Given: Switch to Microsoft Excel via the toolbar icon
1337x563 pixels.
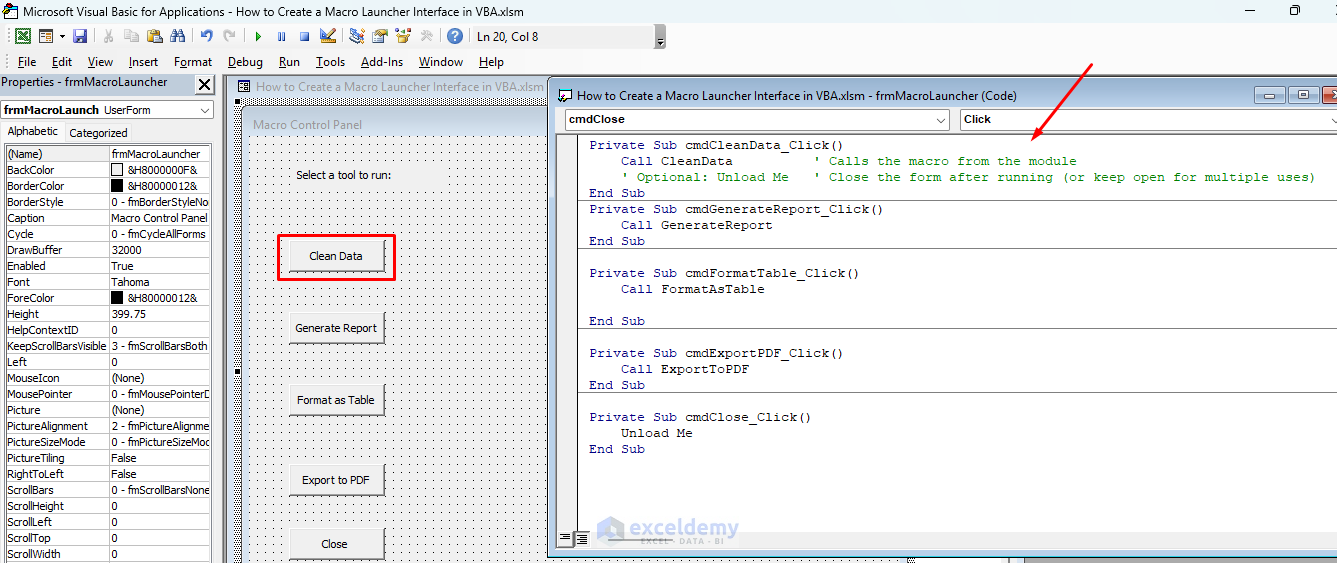Looking at the screenshot, I should [22, 36].
